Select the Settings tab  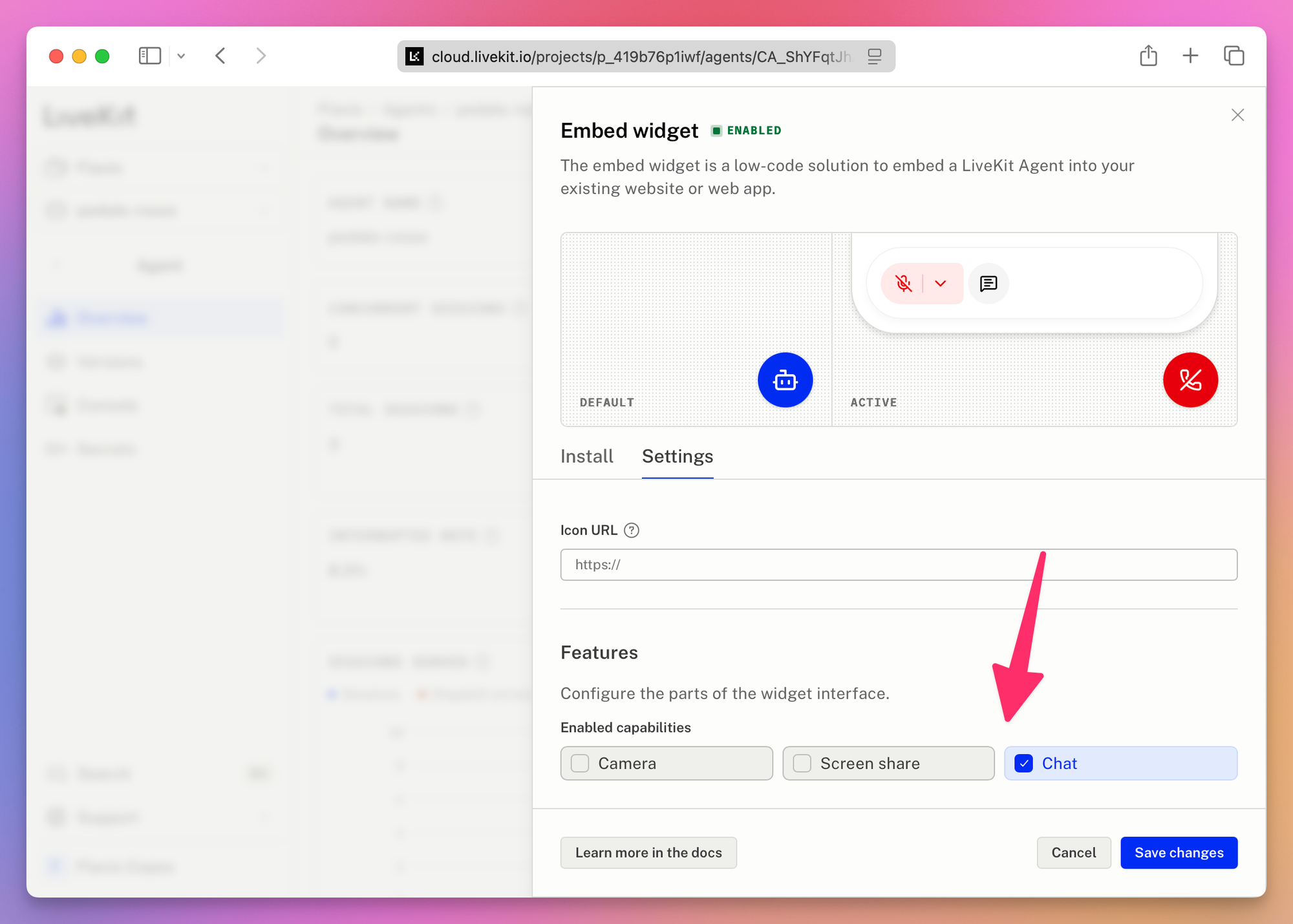[x=678, y=456]
